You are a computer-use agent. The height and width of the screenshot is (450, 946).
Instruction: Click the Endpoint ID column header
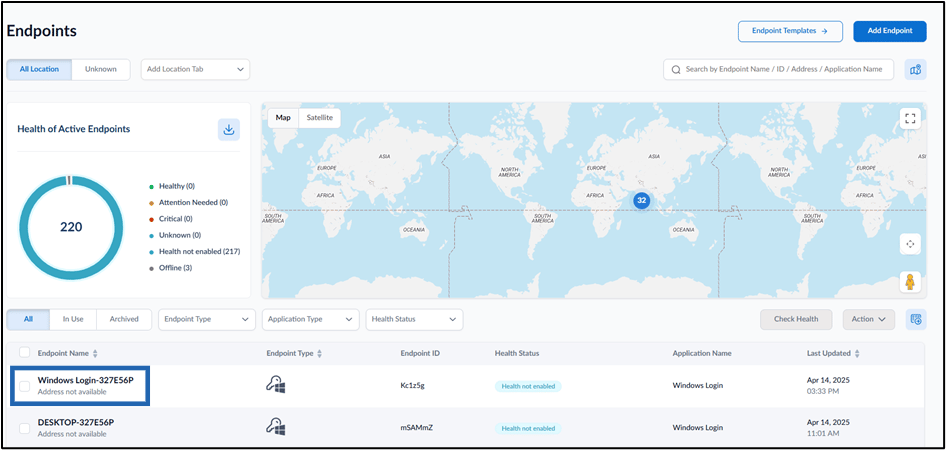coord(419,353)
